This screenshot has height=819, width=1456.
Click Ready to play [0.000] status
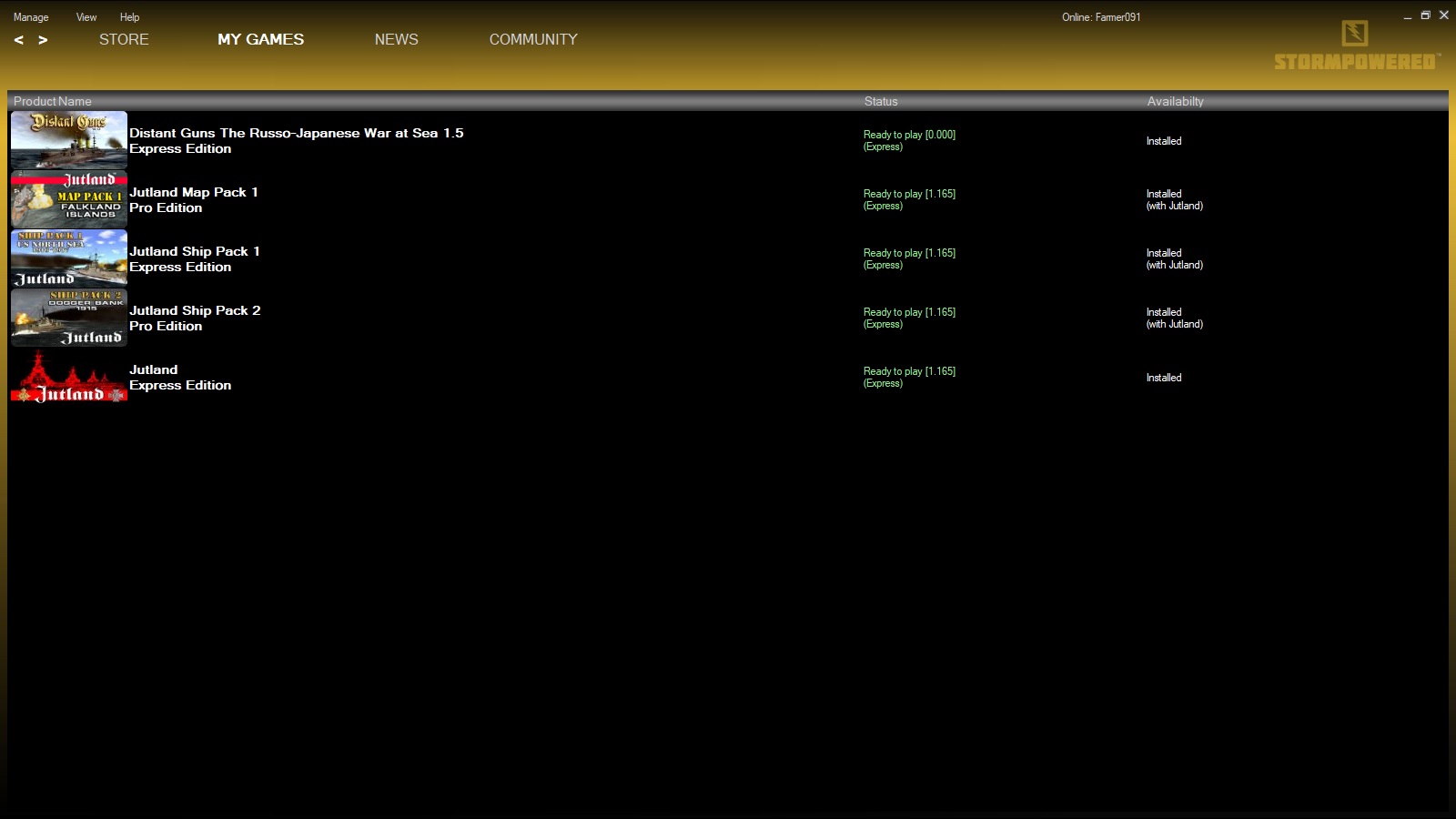pos(909,140)
